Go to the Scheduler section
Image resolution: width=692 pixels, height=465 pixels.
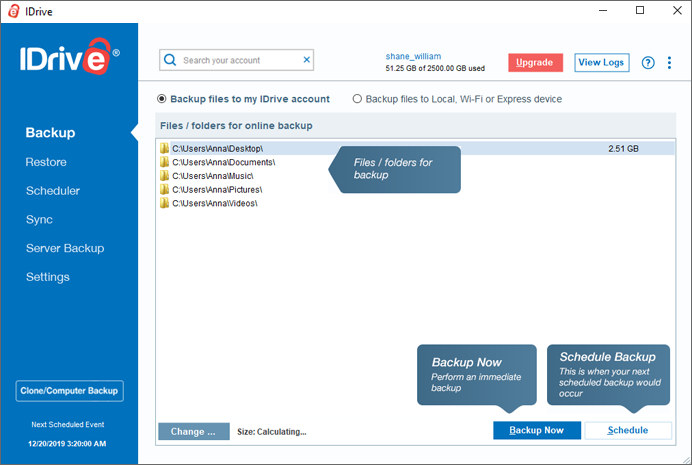(53, 191)
